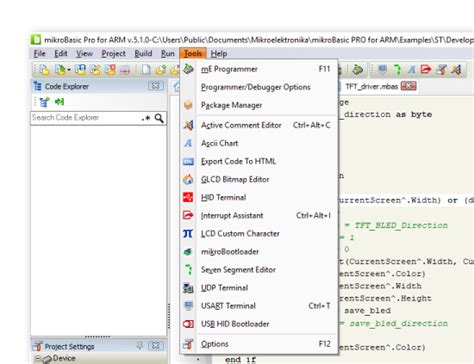Open Seven Segment Editor from green toolbar icon
This screenshot has height=364, width=474.
click(x=397, y=70)
